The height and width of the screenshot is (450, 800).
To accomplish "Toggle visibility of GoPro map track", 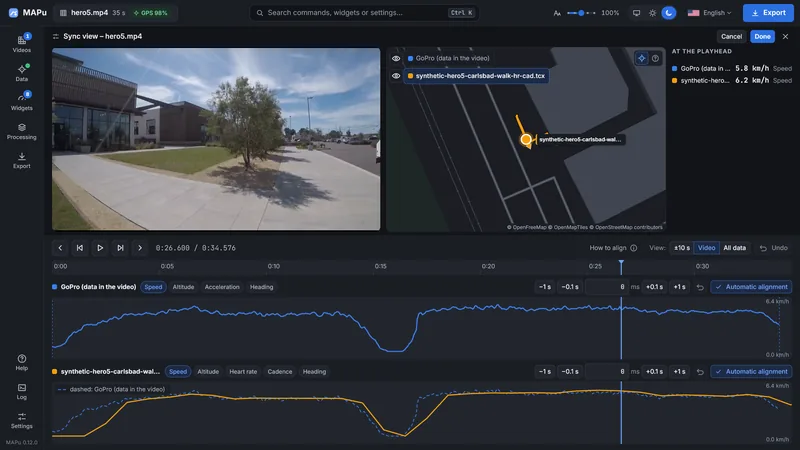I will (x=396, y=58).
